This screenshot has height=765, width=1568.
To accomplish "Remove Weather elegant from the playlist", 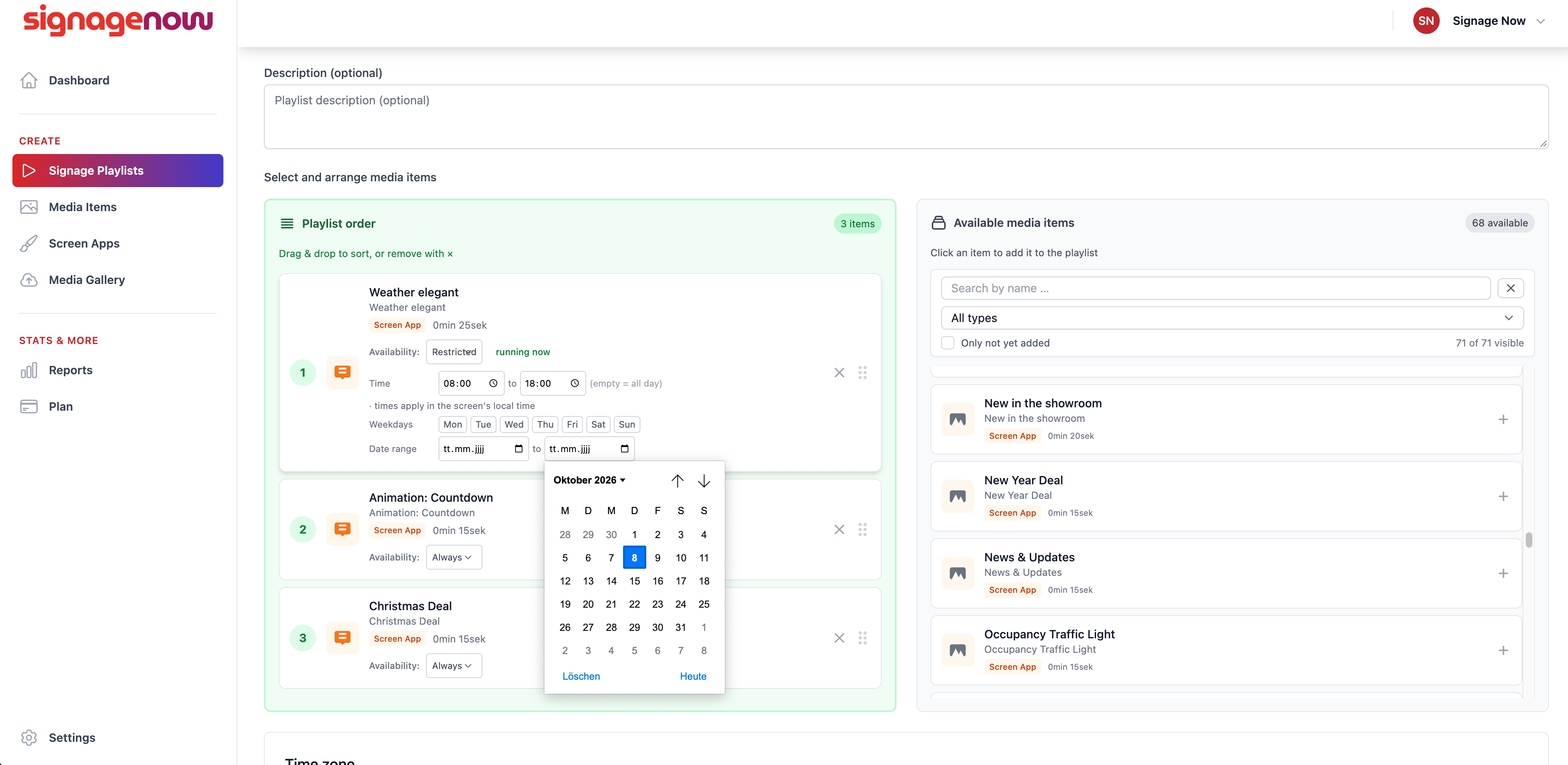I will [839, 372].
